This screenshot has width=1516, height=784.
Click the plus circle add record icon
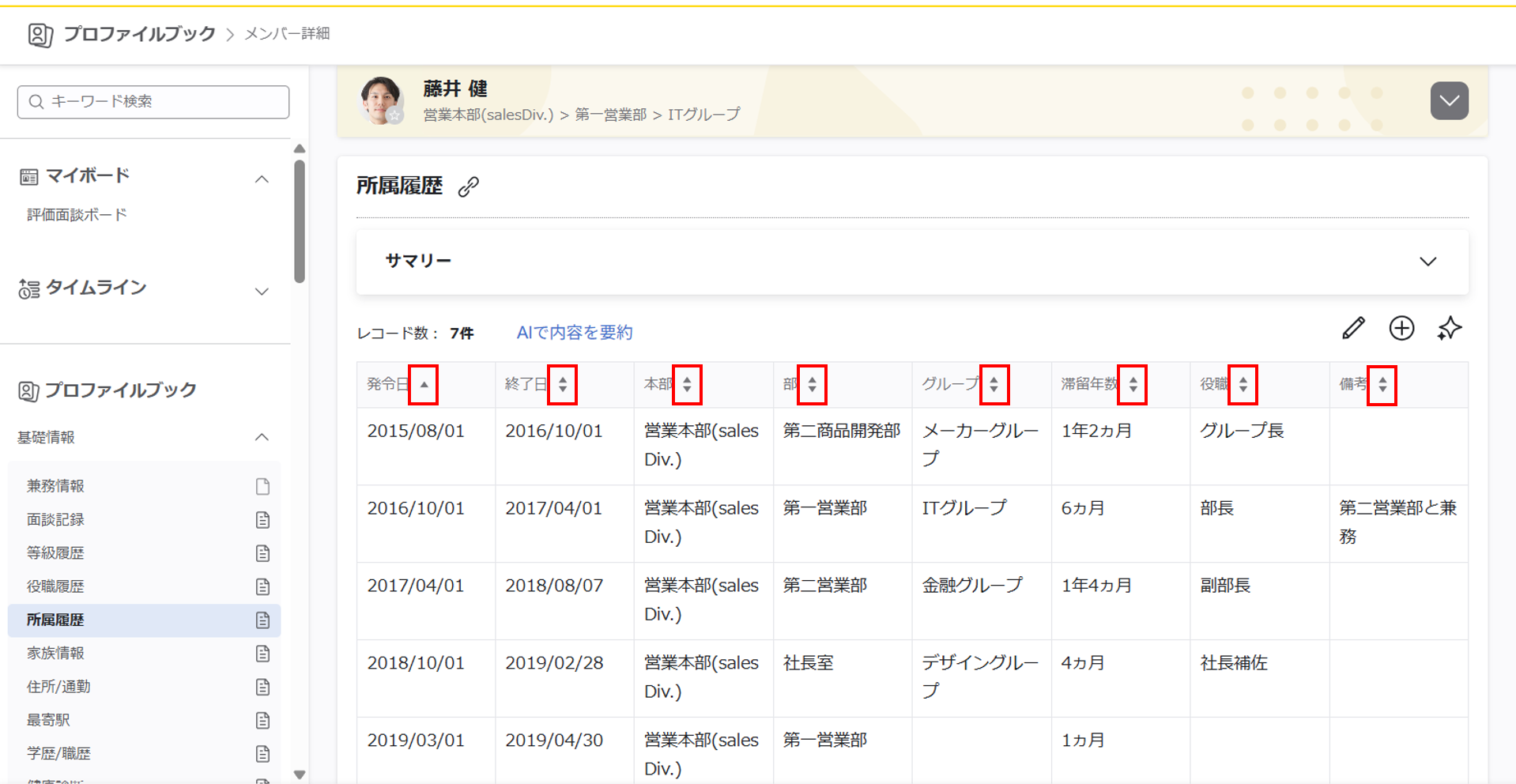[x=1401, y=329]
